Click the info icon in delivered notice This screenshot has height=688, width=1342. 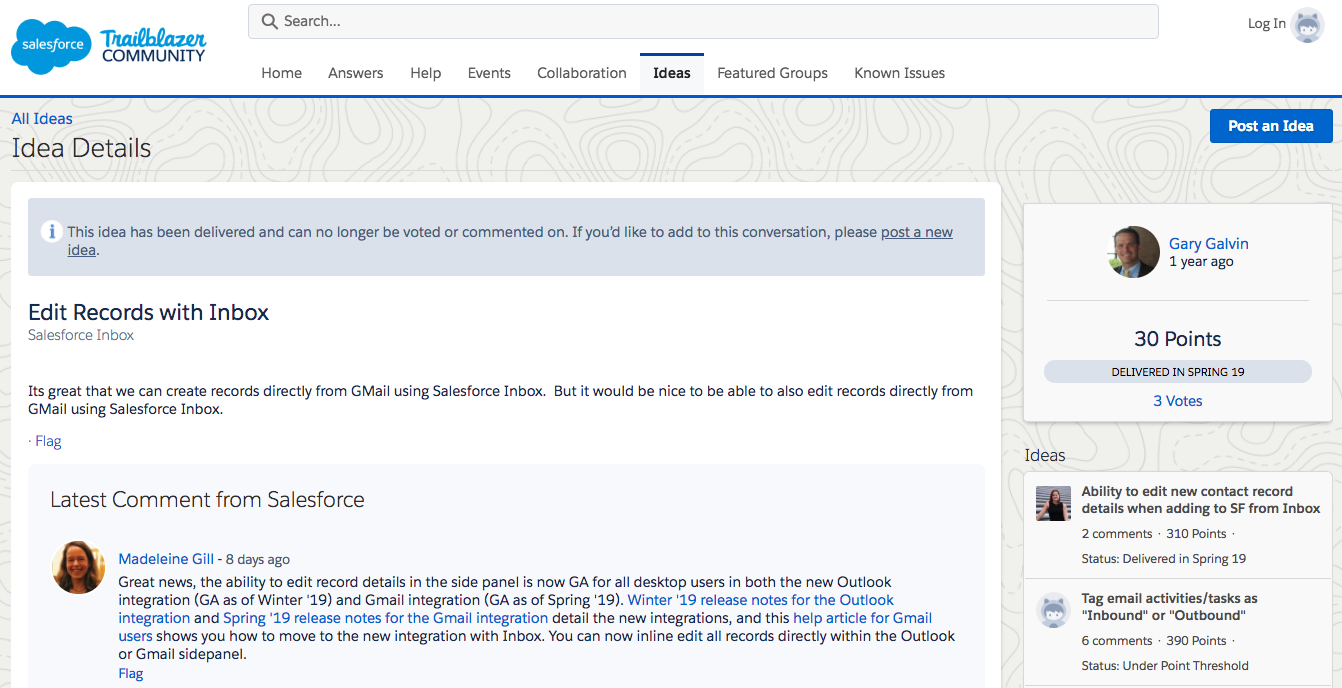point(51,231)
